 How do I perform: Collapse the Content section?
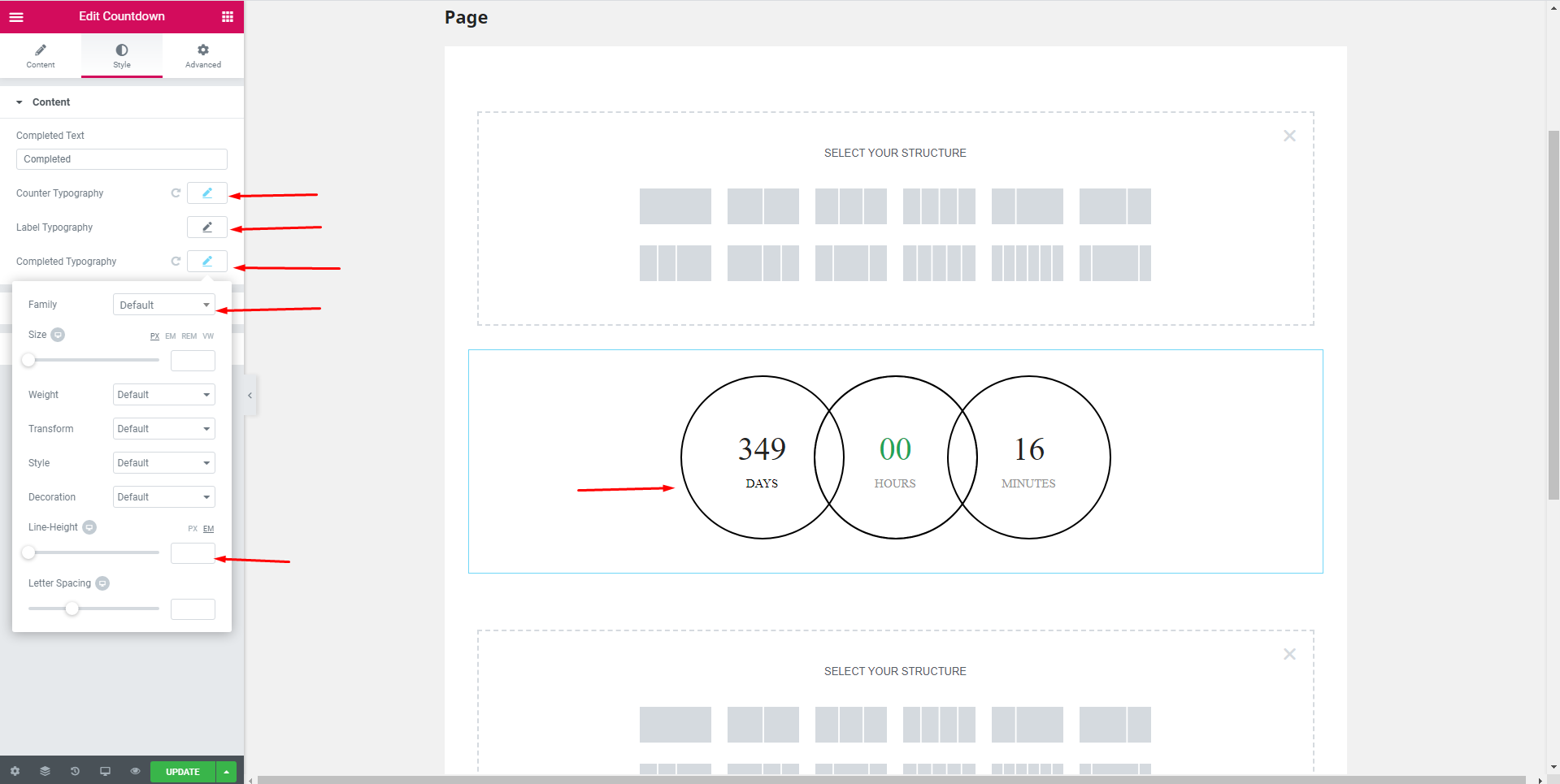[x=122, y=102]
